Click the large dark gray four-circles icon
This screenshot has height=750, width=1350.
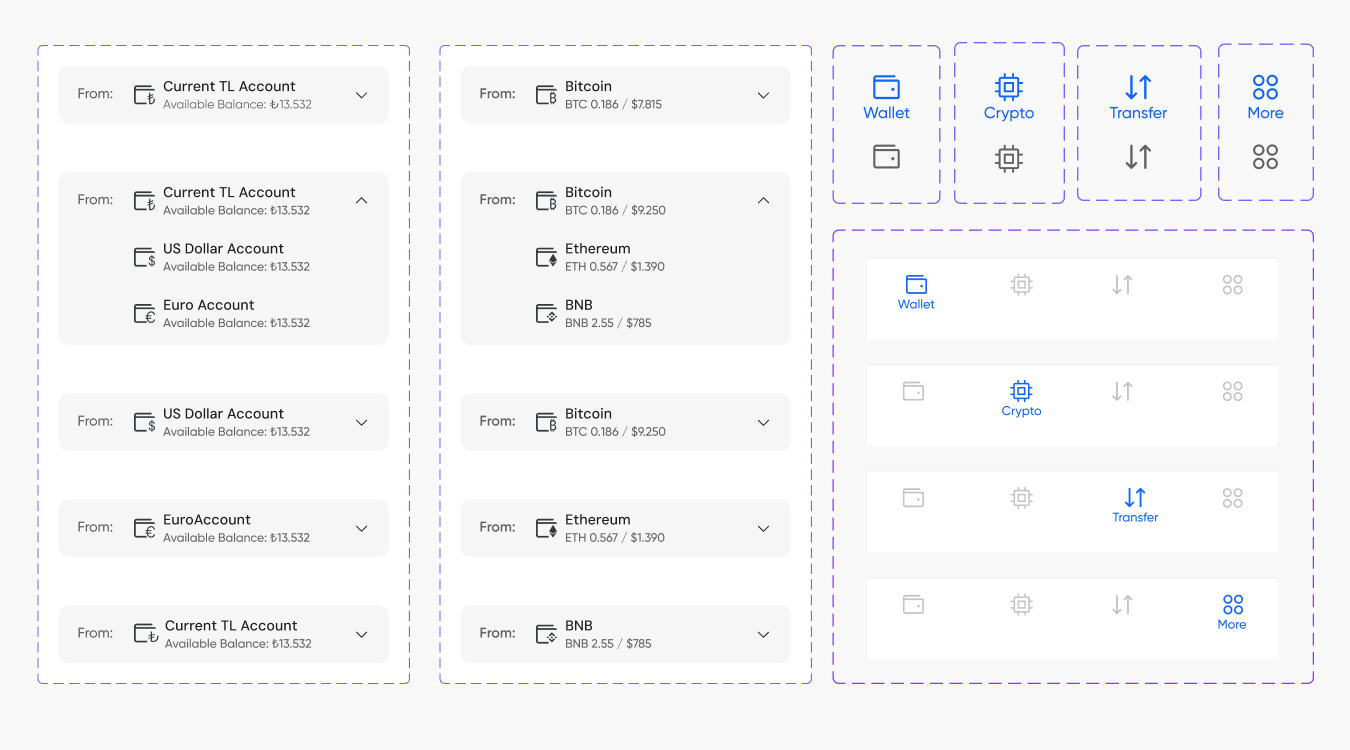(1265, 157)
